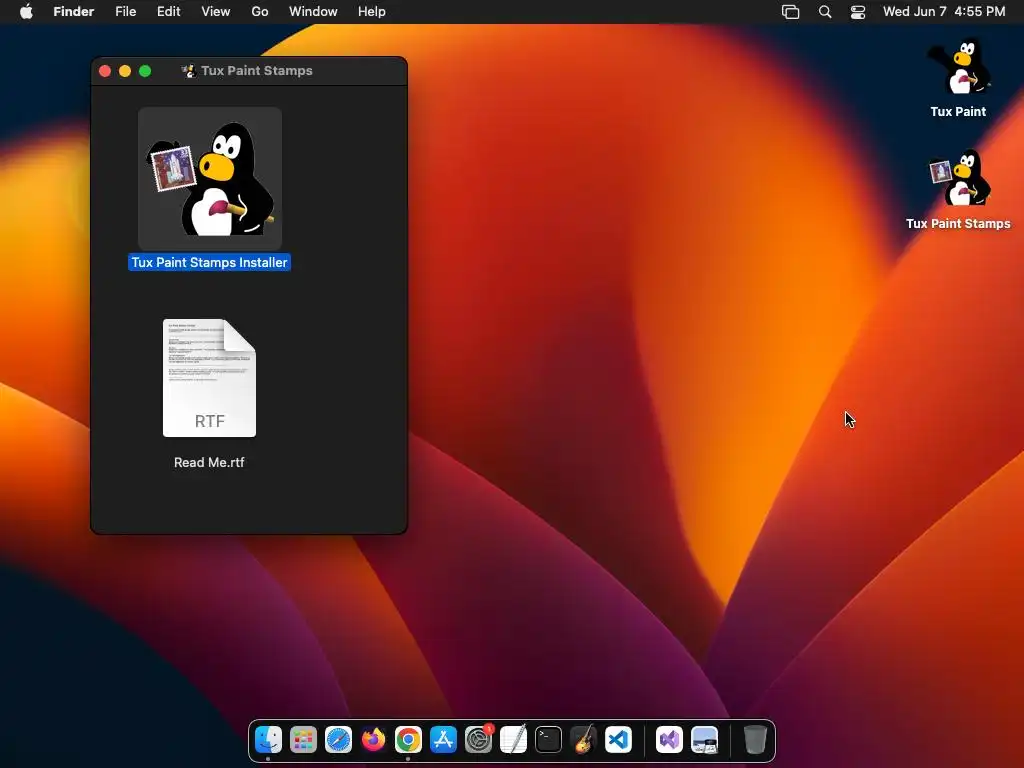Click the Tux Paint desktop label

(x=958, y=112)
